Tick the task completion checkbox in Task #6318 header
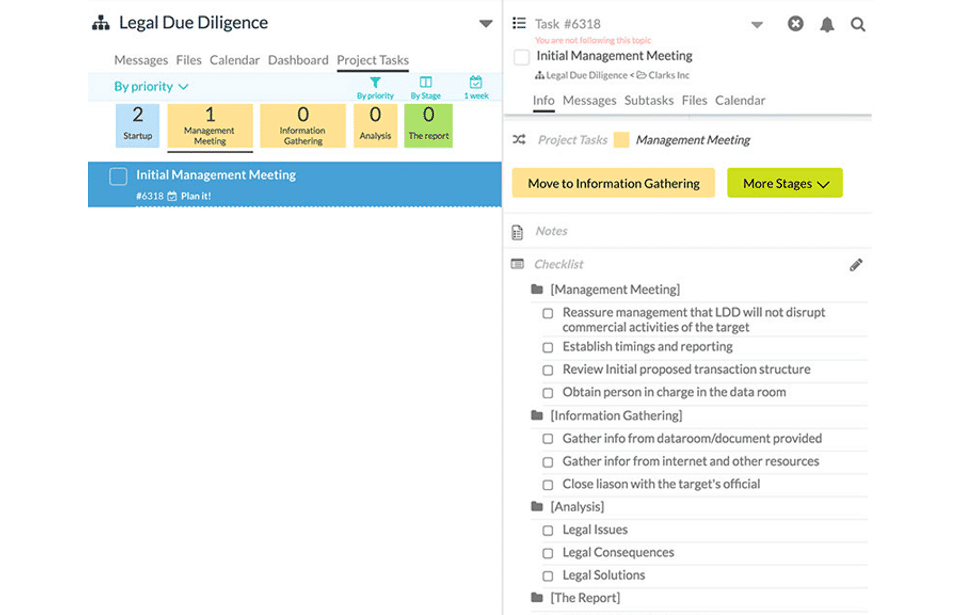The image size is (960, 615). (522, 57)
